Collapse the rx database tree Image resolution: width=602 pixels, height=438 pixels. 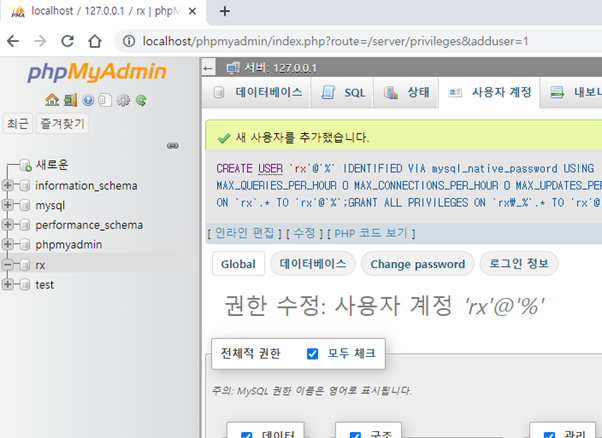tap(7, 265)
